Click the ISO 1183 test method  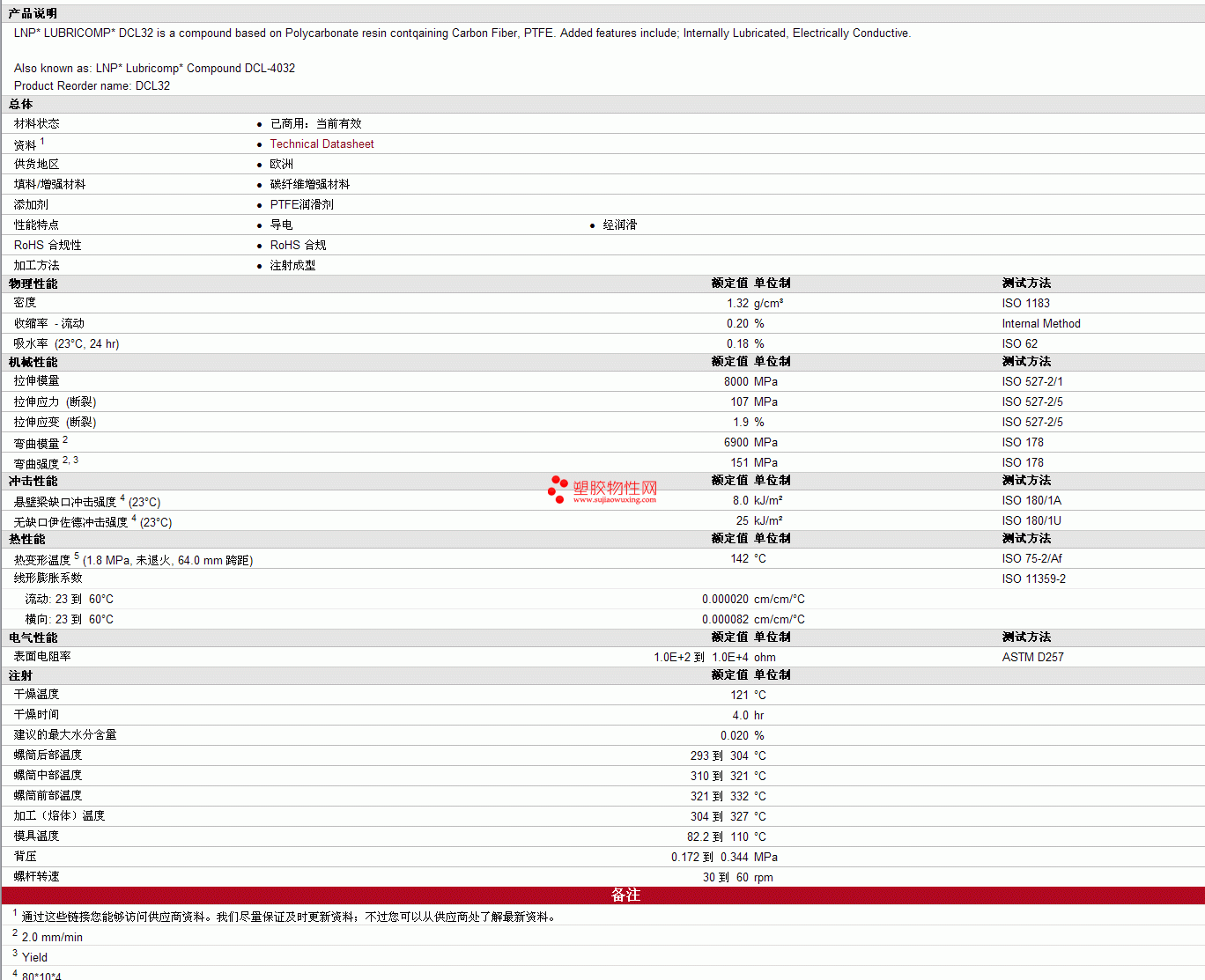(x=1026, y=303)
